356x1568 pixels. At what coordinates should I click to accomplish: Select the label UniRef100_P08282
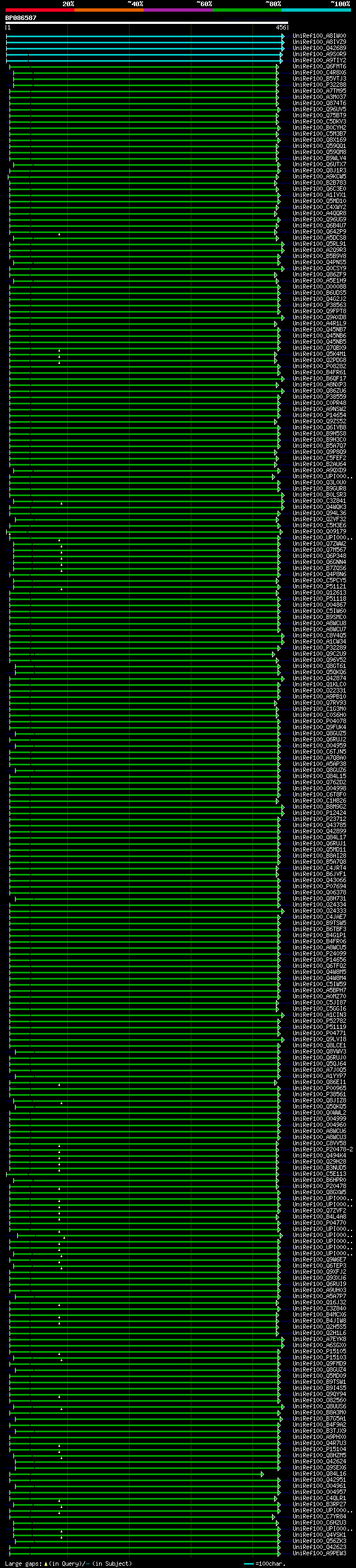(x=319, y=367)
